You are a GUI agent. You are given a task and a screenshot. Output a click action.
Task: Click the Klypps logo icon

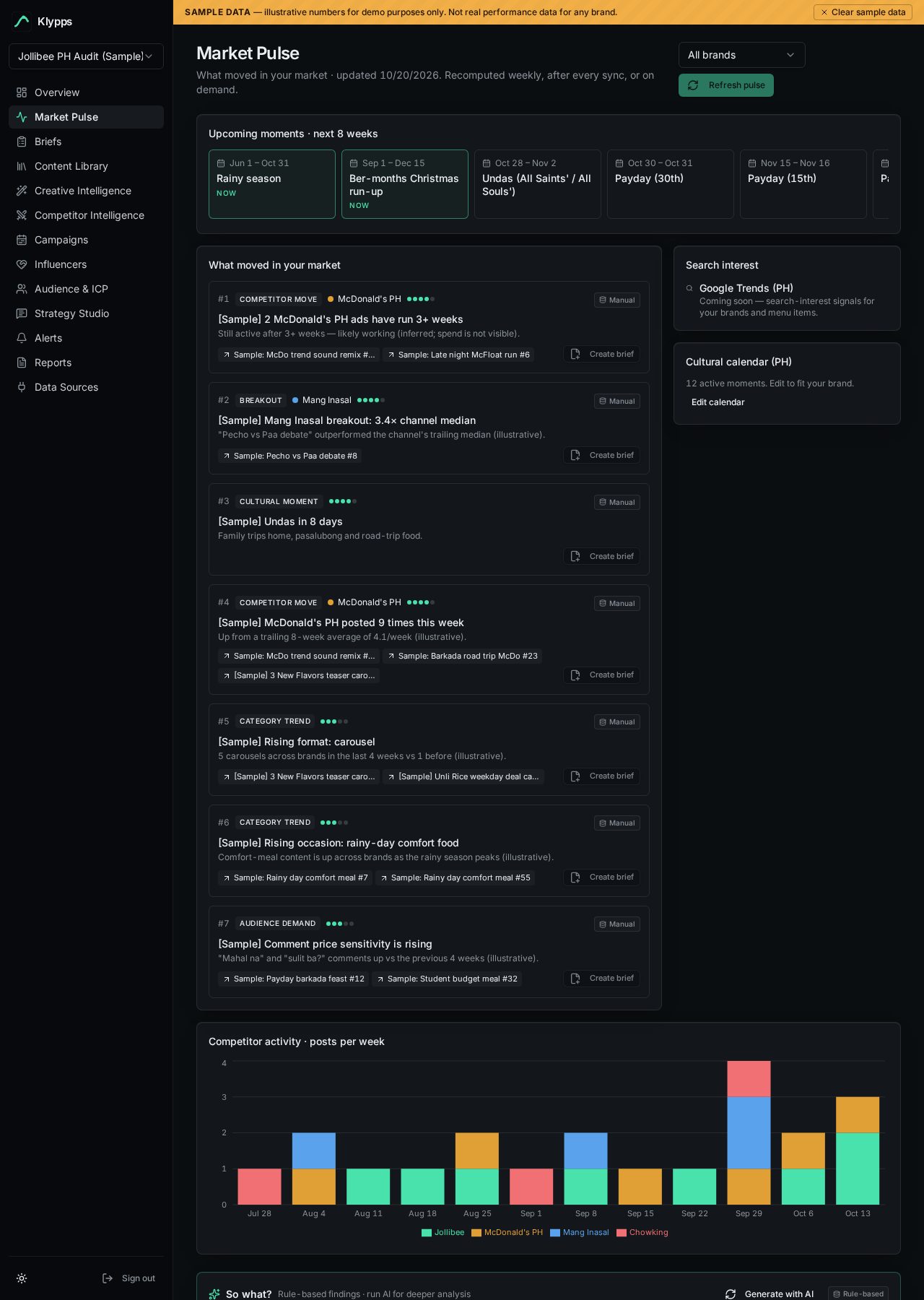[22, 22]
